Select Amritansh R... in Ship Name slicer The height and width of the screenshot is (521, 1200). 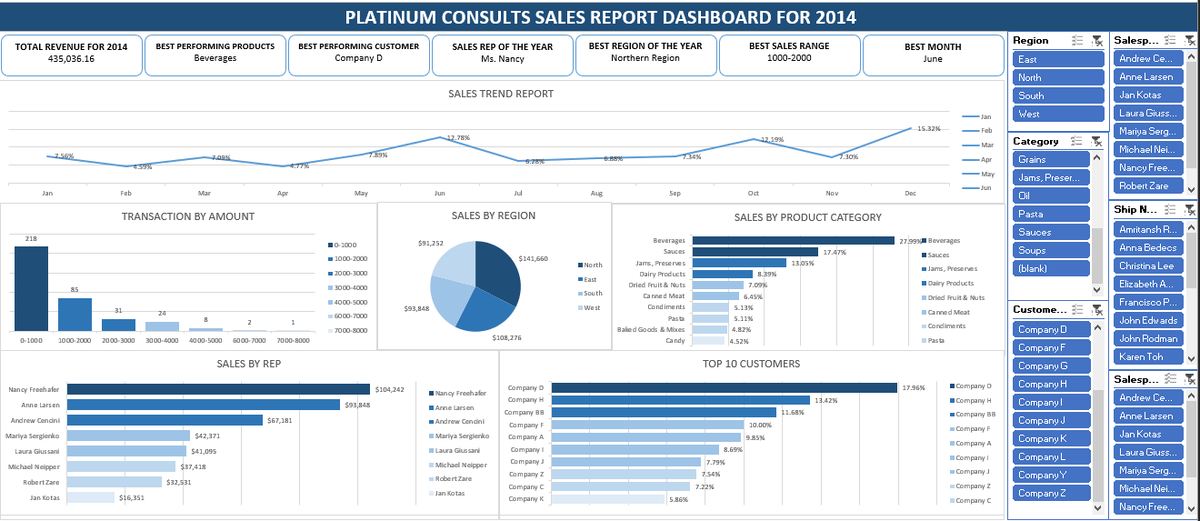tap(1147, 229)
